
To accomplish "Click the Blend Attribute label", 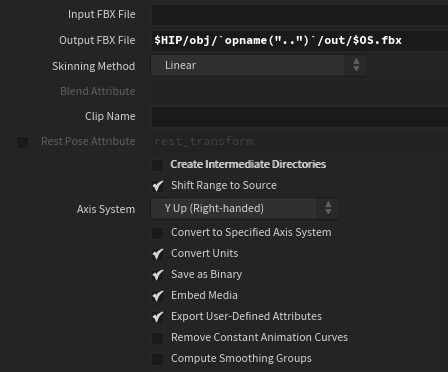I will point(97,91).
